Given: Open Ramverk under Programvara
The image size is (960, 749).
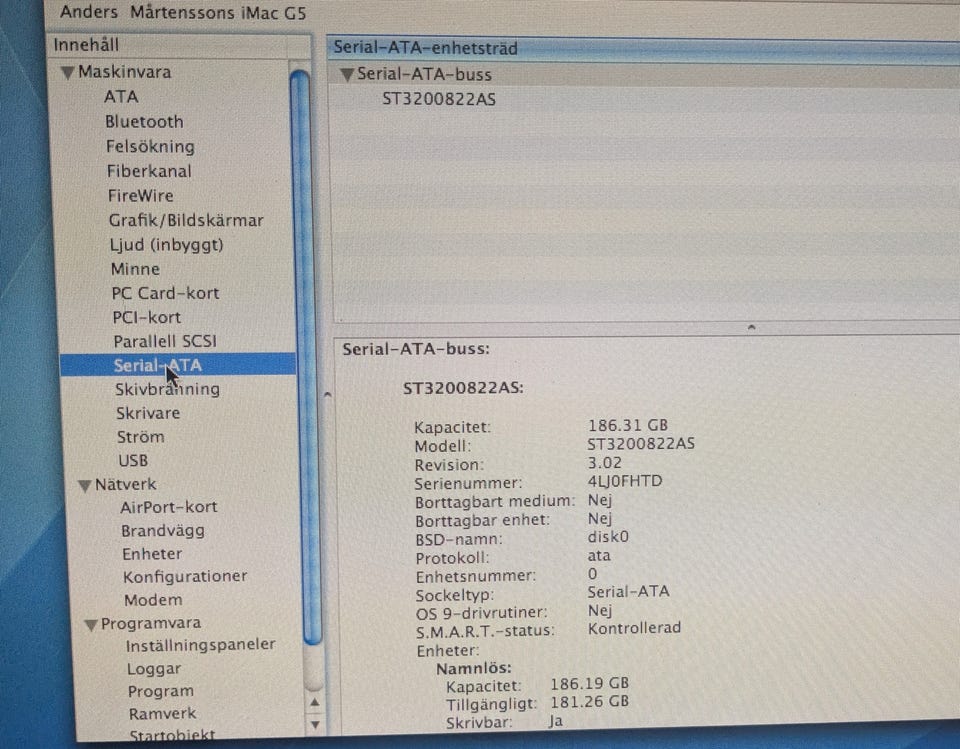Looking at the screenshot, I should [x=162, y=713].
